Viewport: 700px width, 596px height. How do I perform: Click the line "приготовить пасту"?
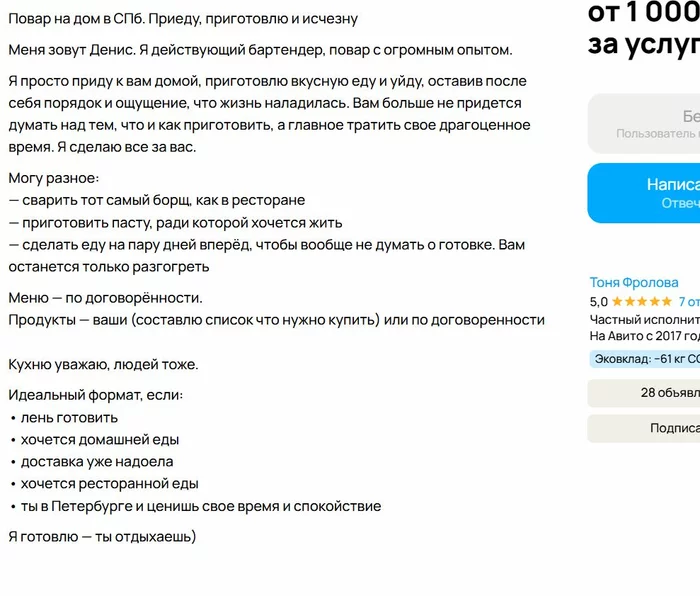[178, 223]
